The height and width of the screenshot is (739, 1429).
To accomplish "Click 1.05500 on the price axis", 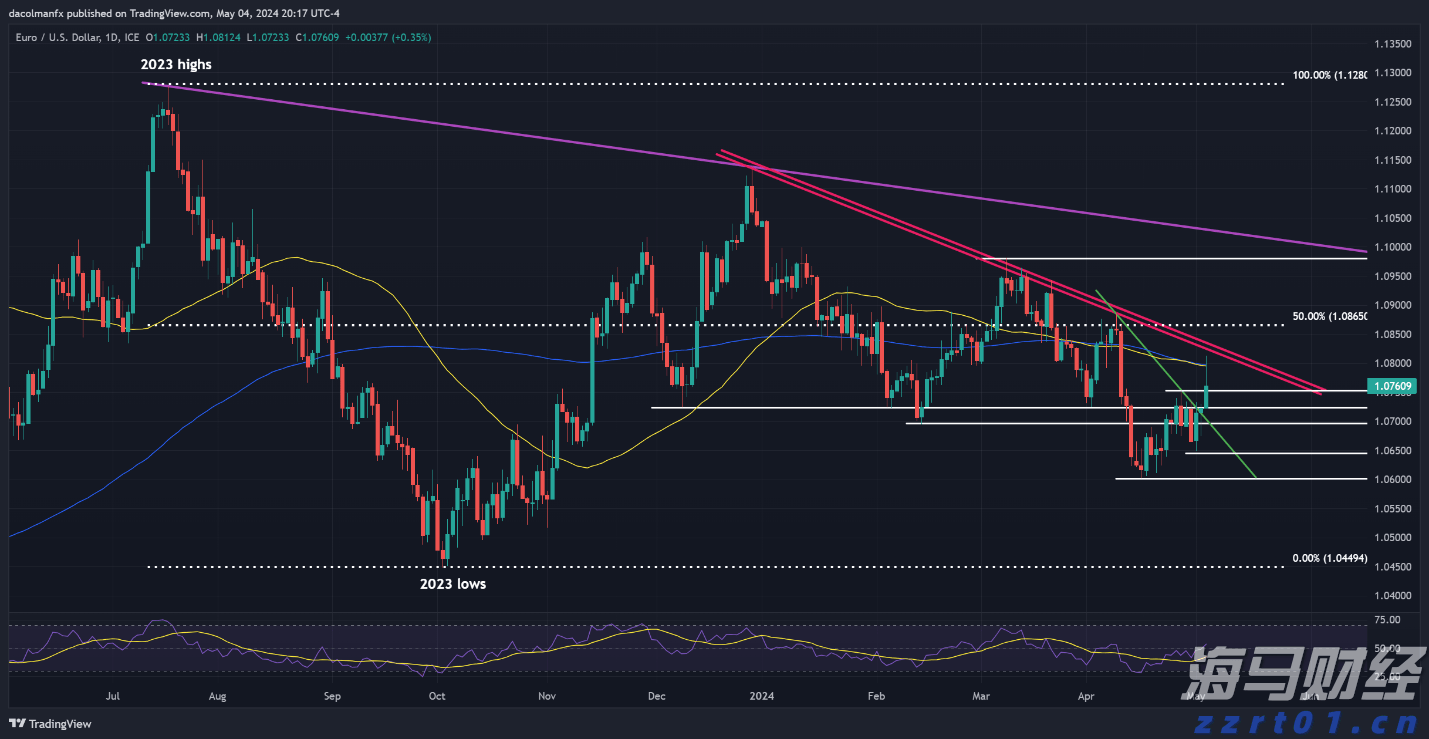I will [1392, 509].
